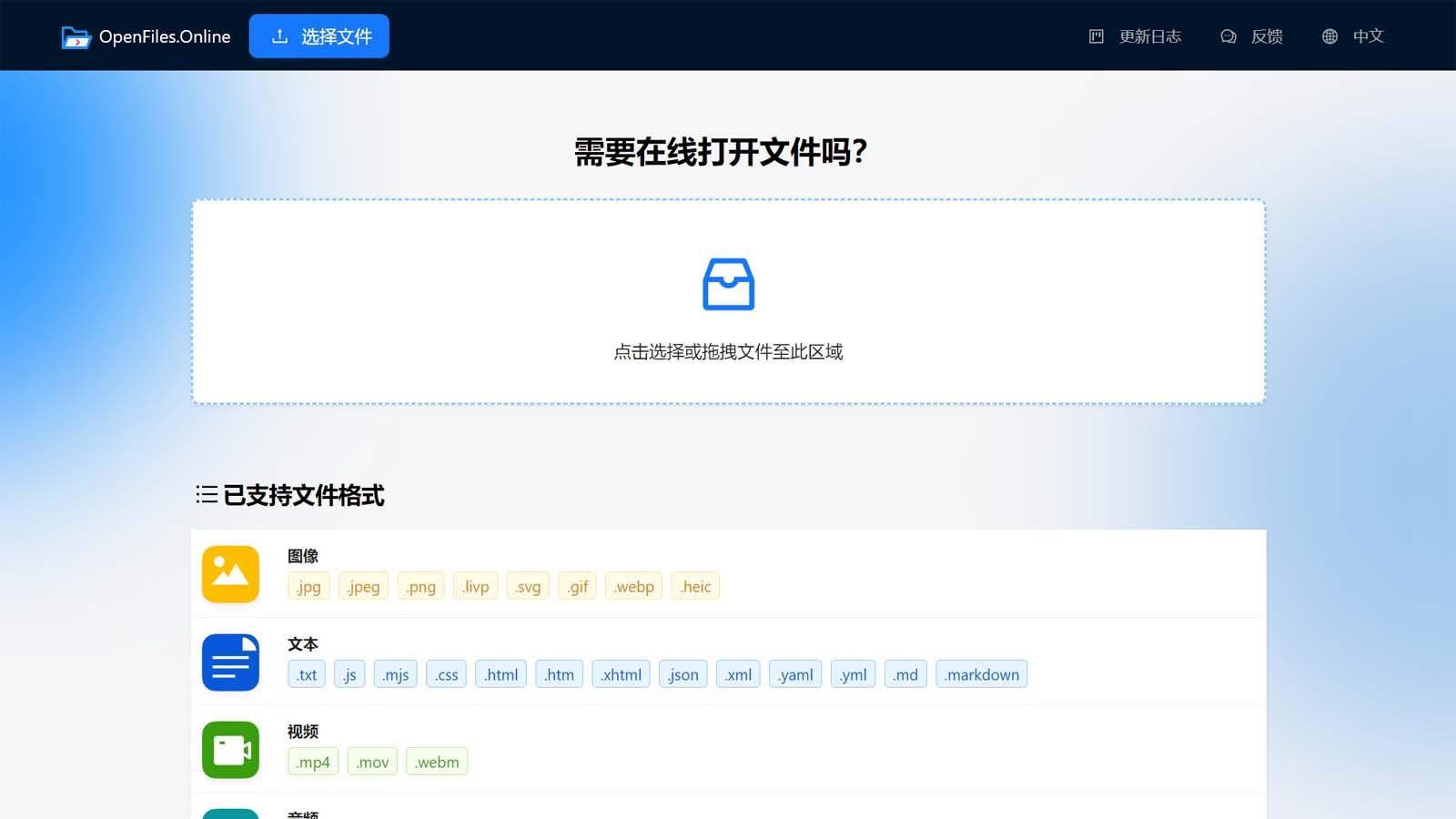Choose the .json format tag
This screenshot has height=819, width=1456.
pos(683,674)
